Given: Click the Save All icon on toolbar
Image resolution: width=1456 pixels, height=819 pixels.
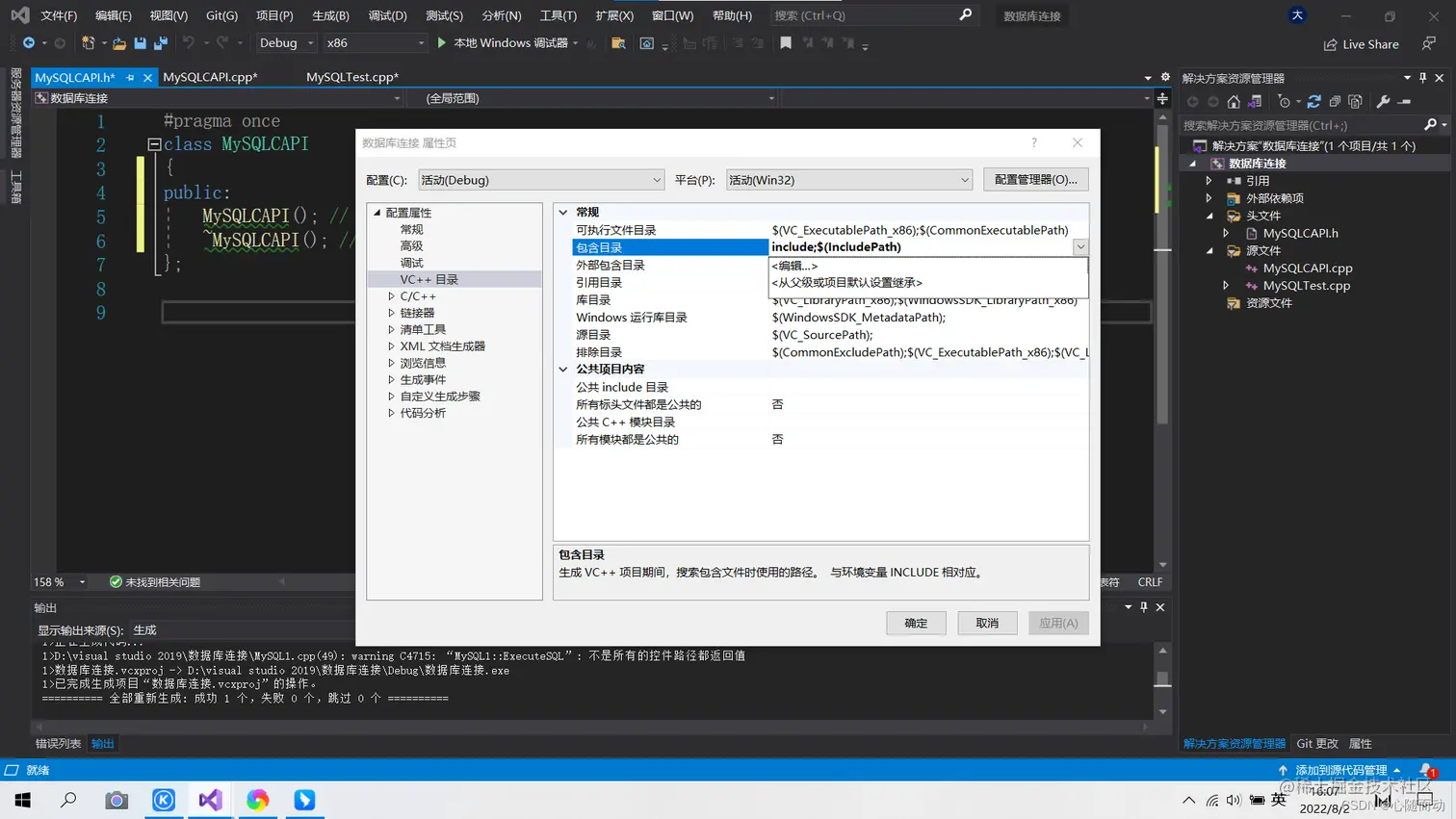Looking at the screenshot, I should point(160,43).
